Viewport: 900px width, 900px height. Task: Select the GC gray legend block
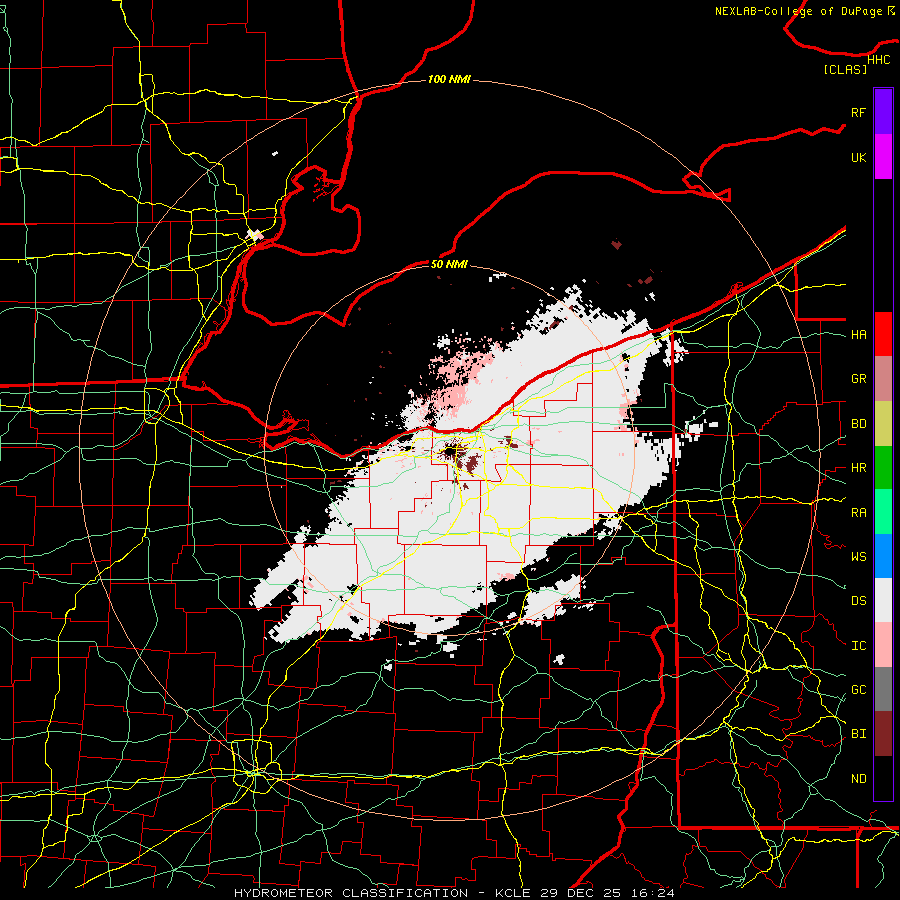pos(883,689)
